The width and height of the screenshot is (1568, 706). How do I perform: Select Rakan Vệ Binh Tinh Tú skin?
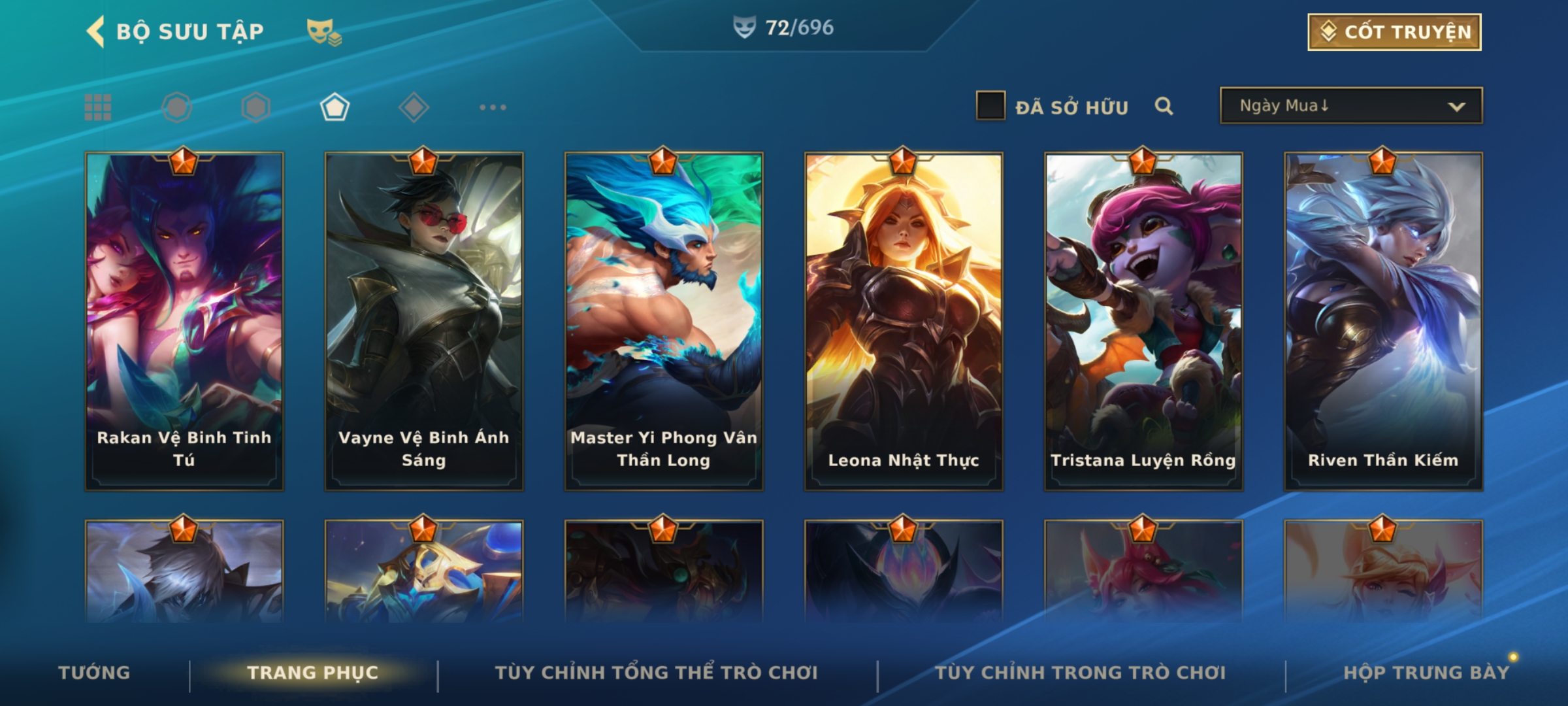184,322
